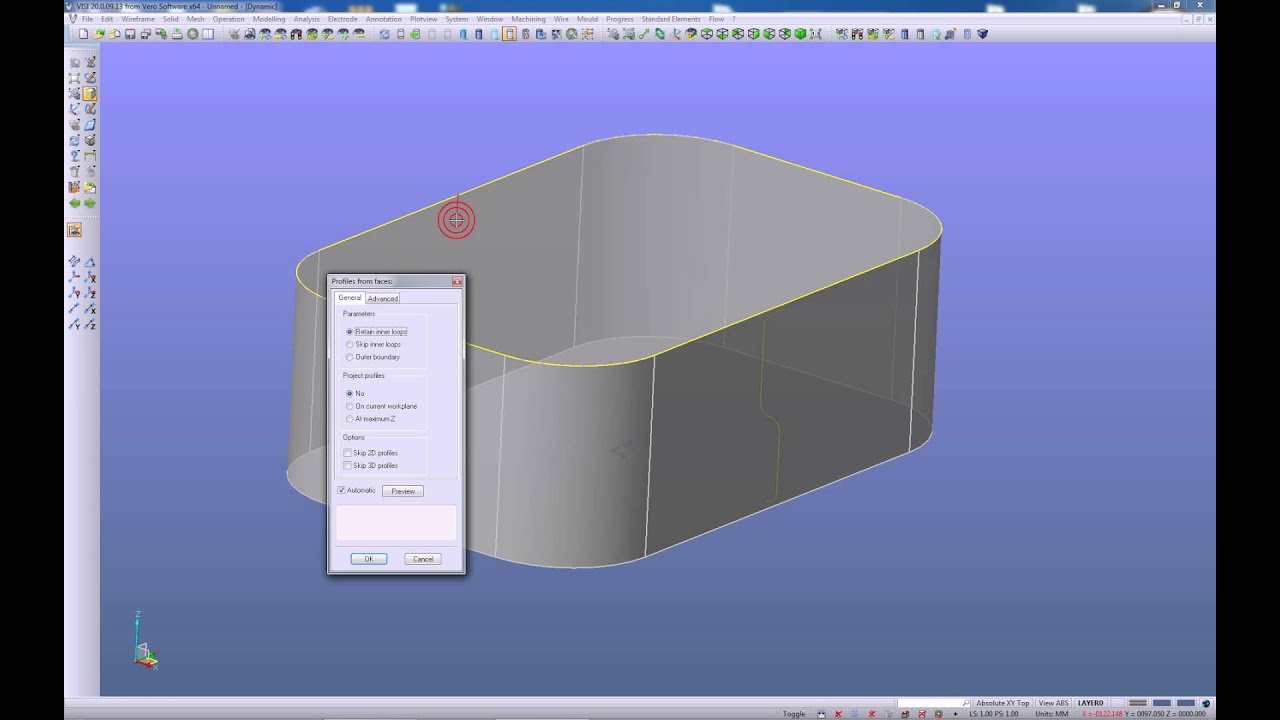Click the rectangle frame icon in the left palette
This screenshot has width=1280, height=720.
tap(74, 77)
